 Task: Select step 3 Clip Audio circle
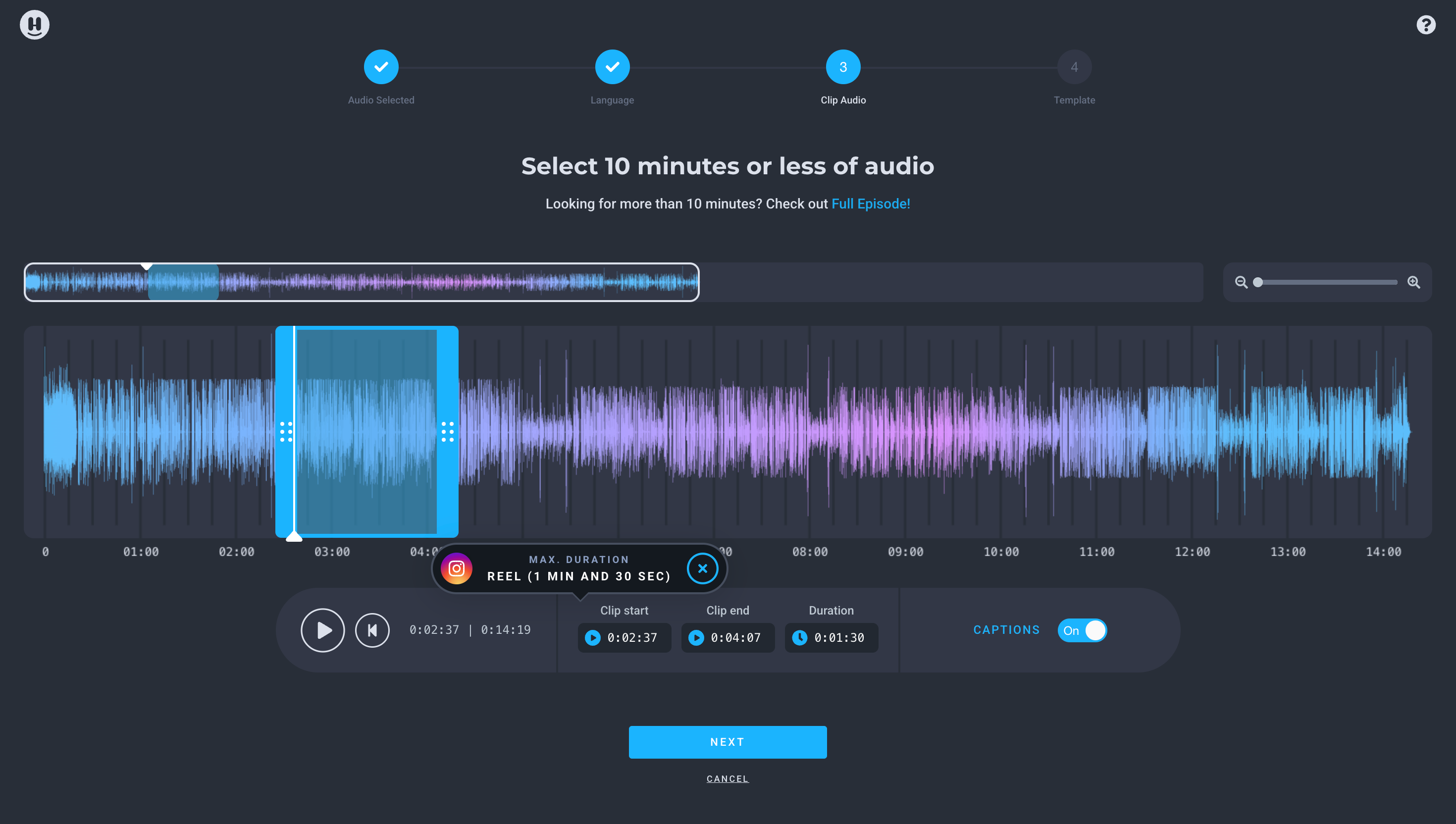(x=842, y=67)
